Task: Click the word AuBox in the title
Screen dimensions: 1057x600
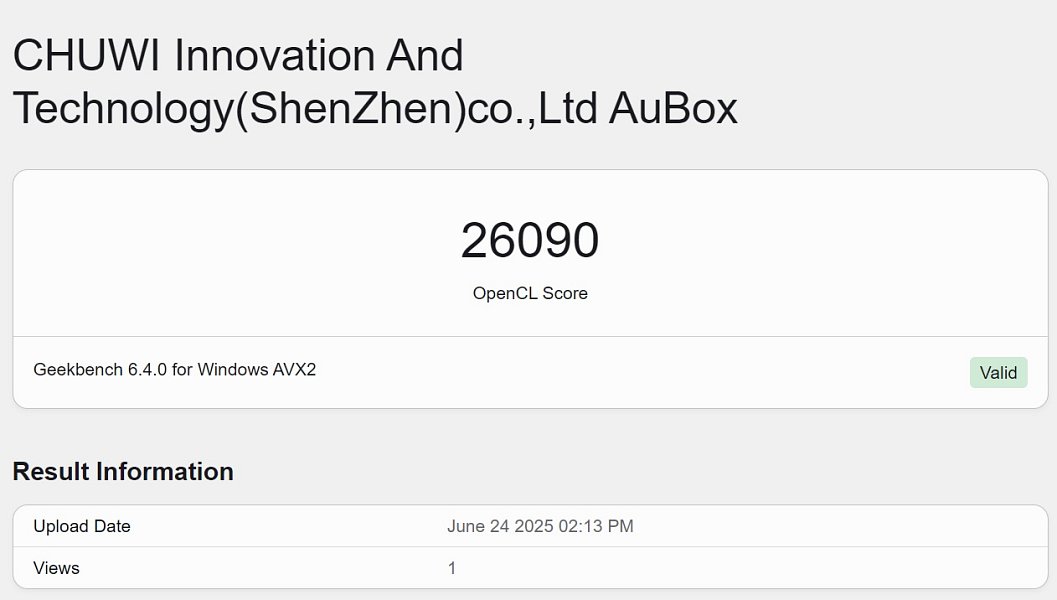Action: click(673, 109)
